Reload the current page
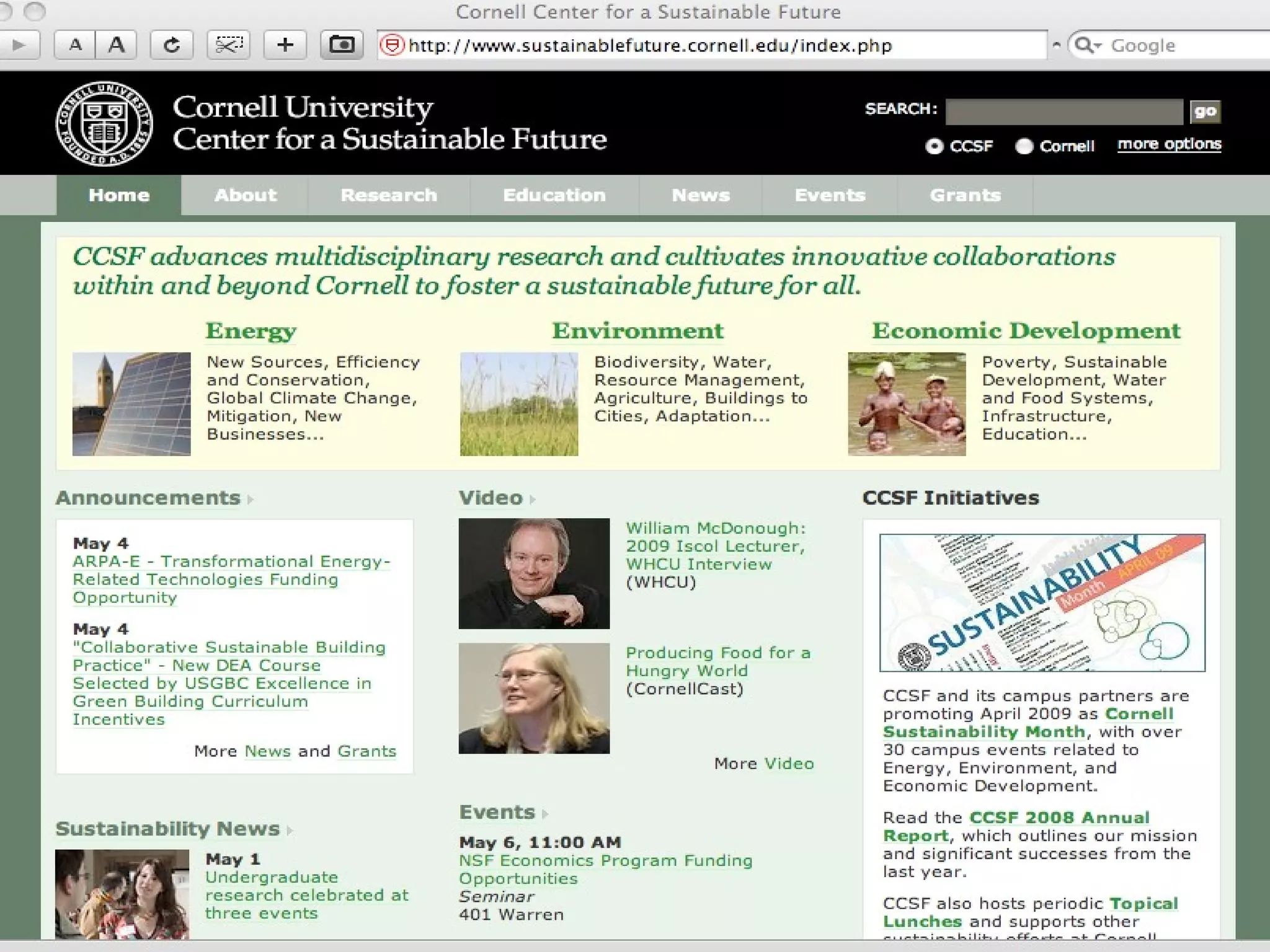The image size is (1270, 952). 172,45
